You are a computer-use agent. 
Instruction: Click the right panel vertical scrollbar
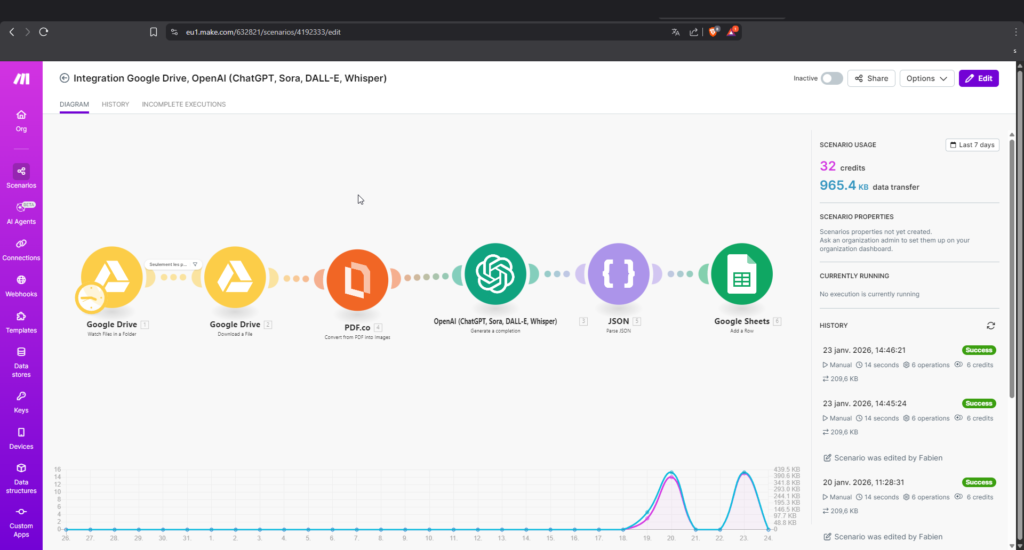(x=1011, y=300)
